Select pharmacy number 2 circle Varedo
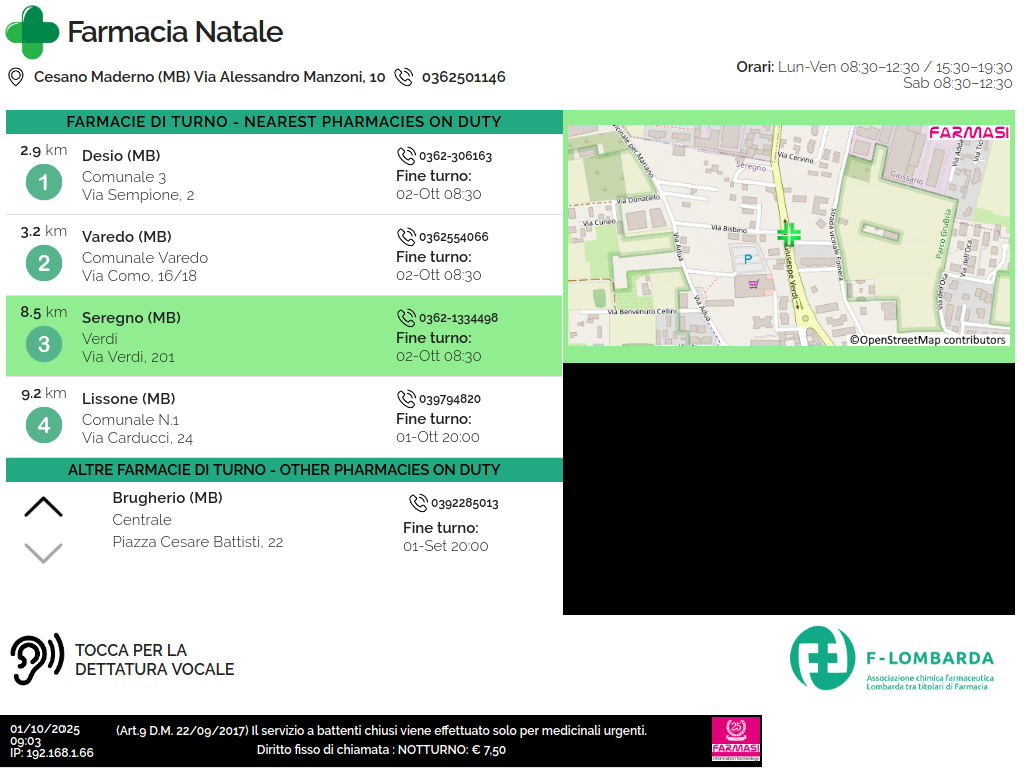The height and width of the screenshot is (768, 1024). pyautogui.click(x=44, y=263)
